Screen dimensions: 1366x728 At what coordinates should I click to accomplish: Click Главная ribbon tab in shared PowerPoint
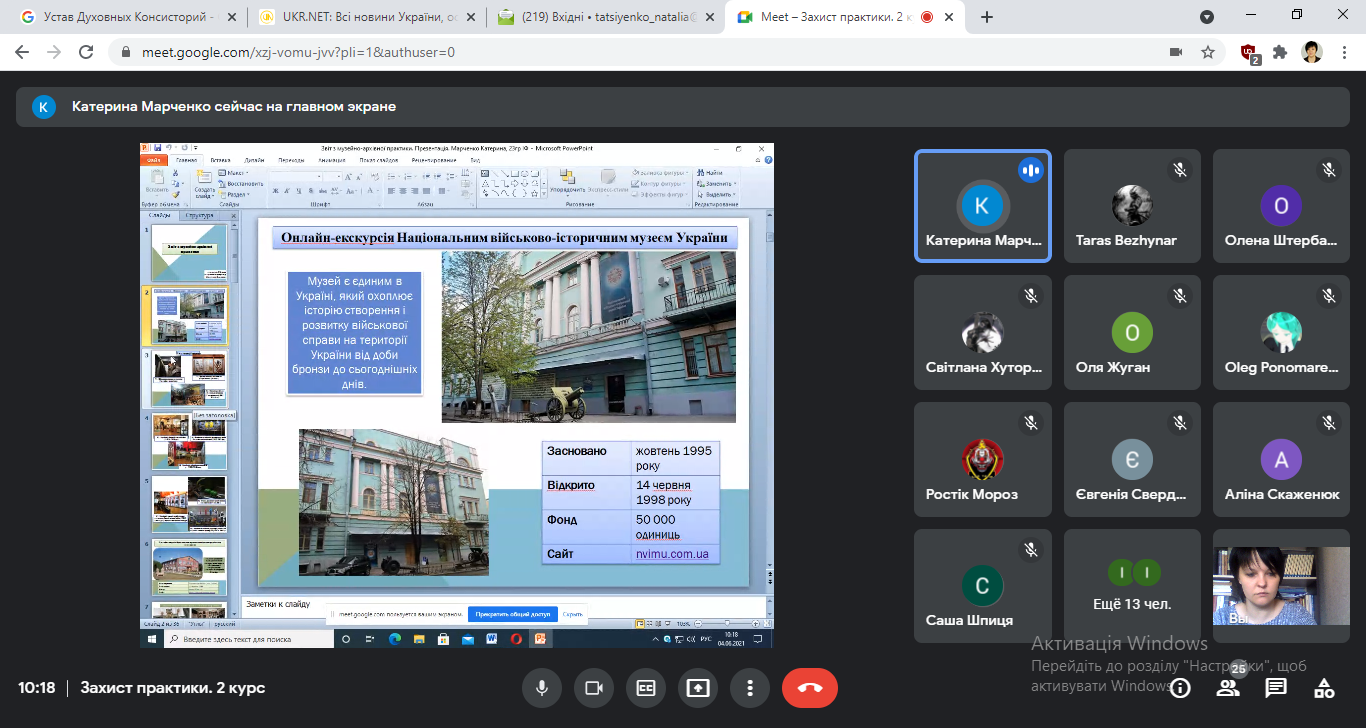pyautogui.click(x=186, y=160)
